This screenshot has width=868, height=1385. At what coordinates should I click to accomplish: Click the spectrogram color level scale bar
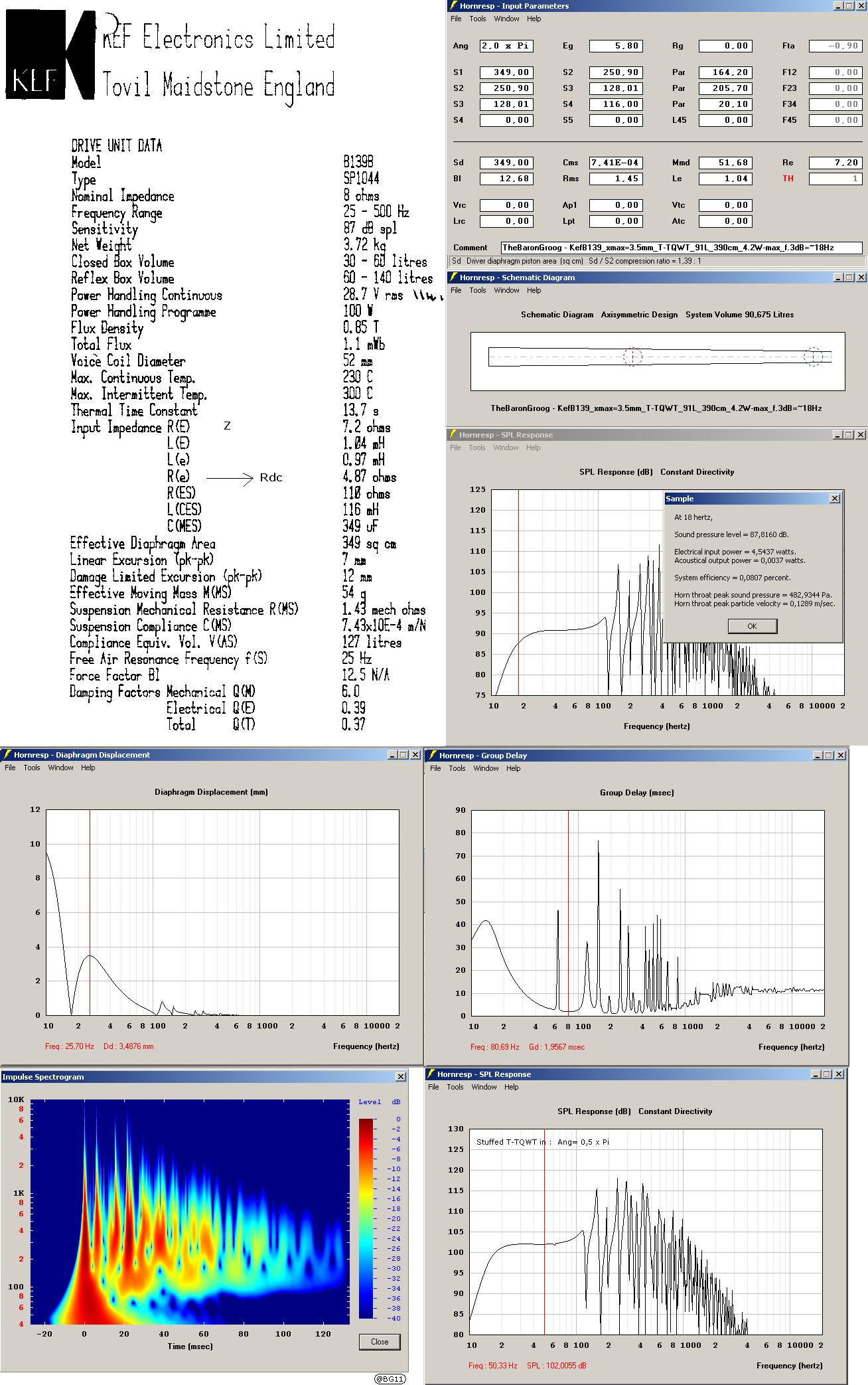pyautogui.click(x=366, y=1218)
